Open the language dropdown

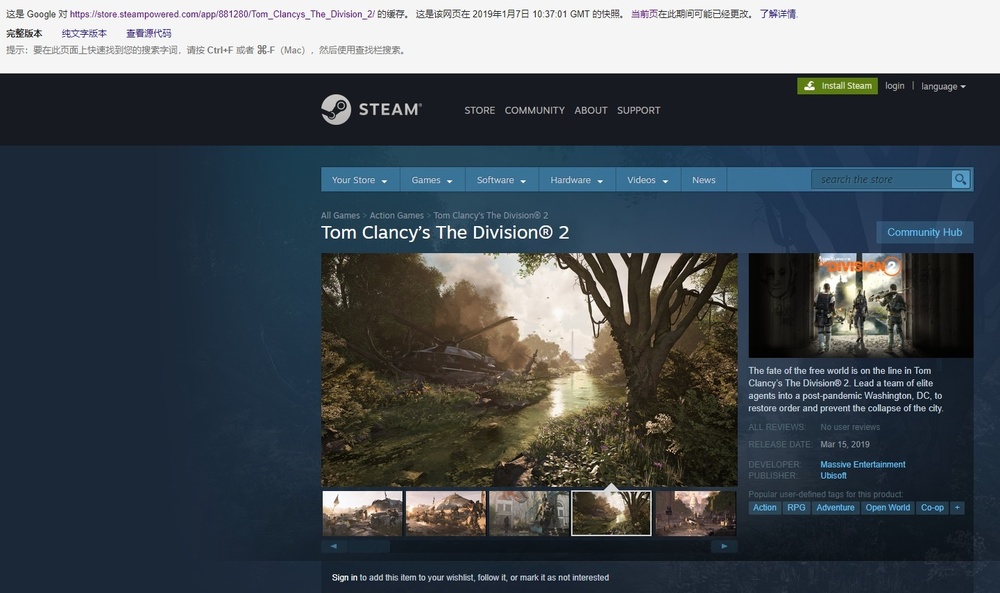coord(943,87)
